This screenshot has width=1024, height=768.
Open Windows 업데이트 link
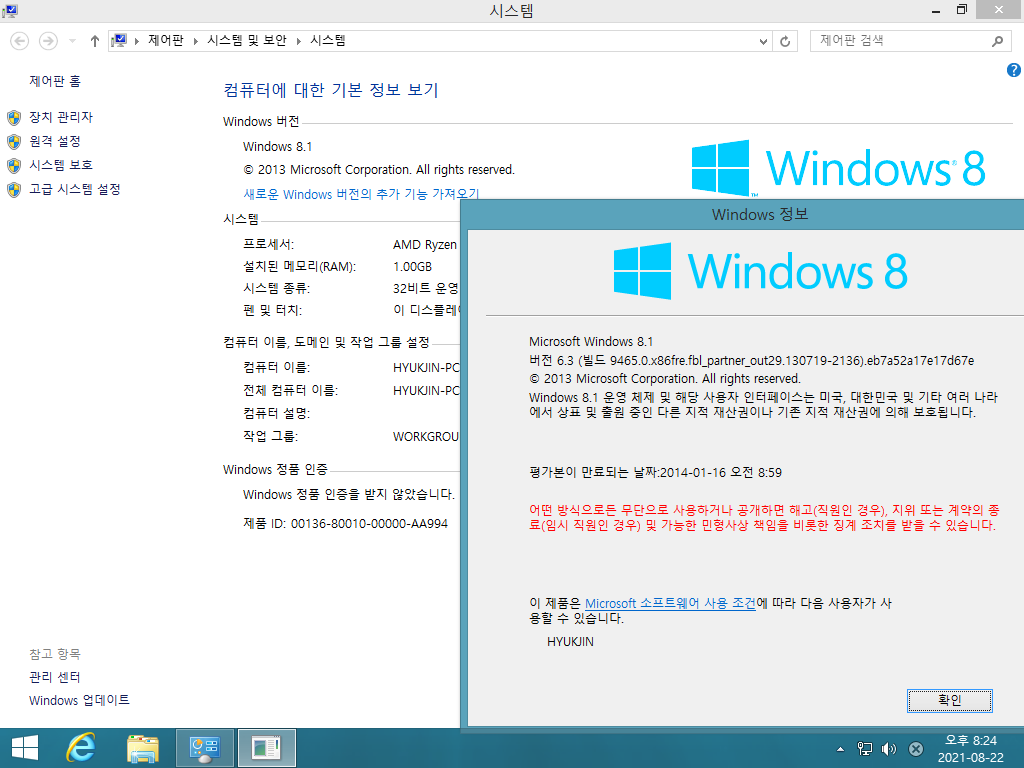[79, 700]
